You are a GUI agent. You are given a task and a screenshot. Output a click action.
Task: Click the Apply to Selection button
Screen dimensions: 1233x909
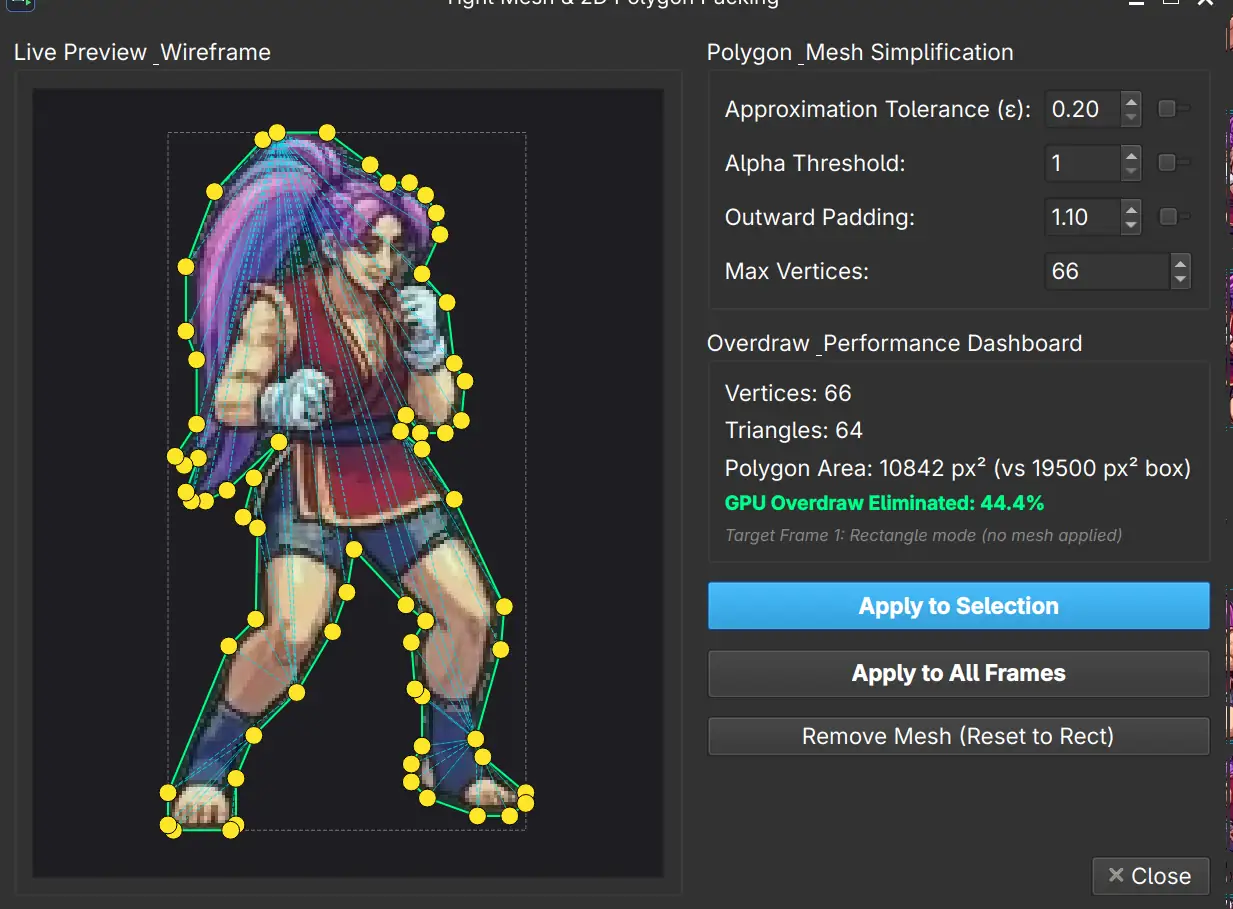(958, 606)
